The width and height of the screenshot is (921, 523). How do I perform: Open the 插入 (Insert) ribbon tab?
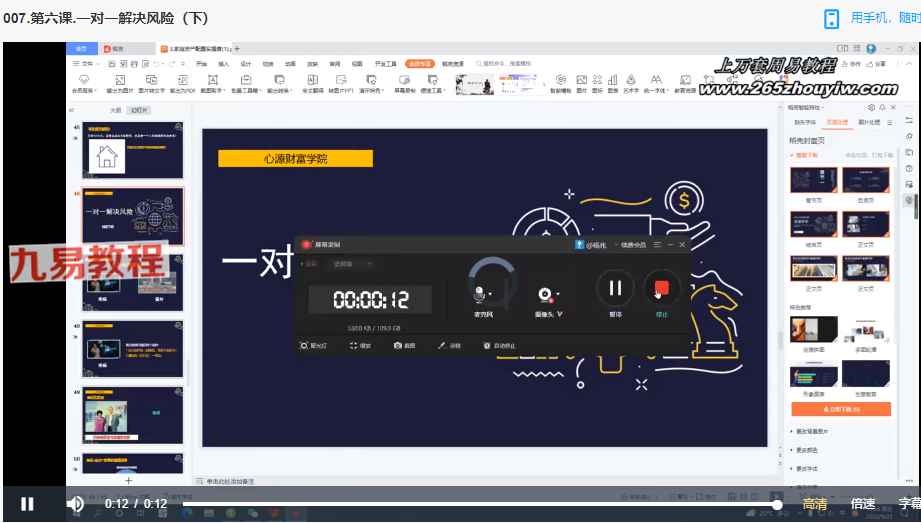point(224,63)
